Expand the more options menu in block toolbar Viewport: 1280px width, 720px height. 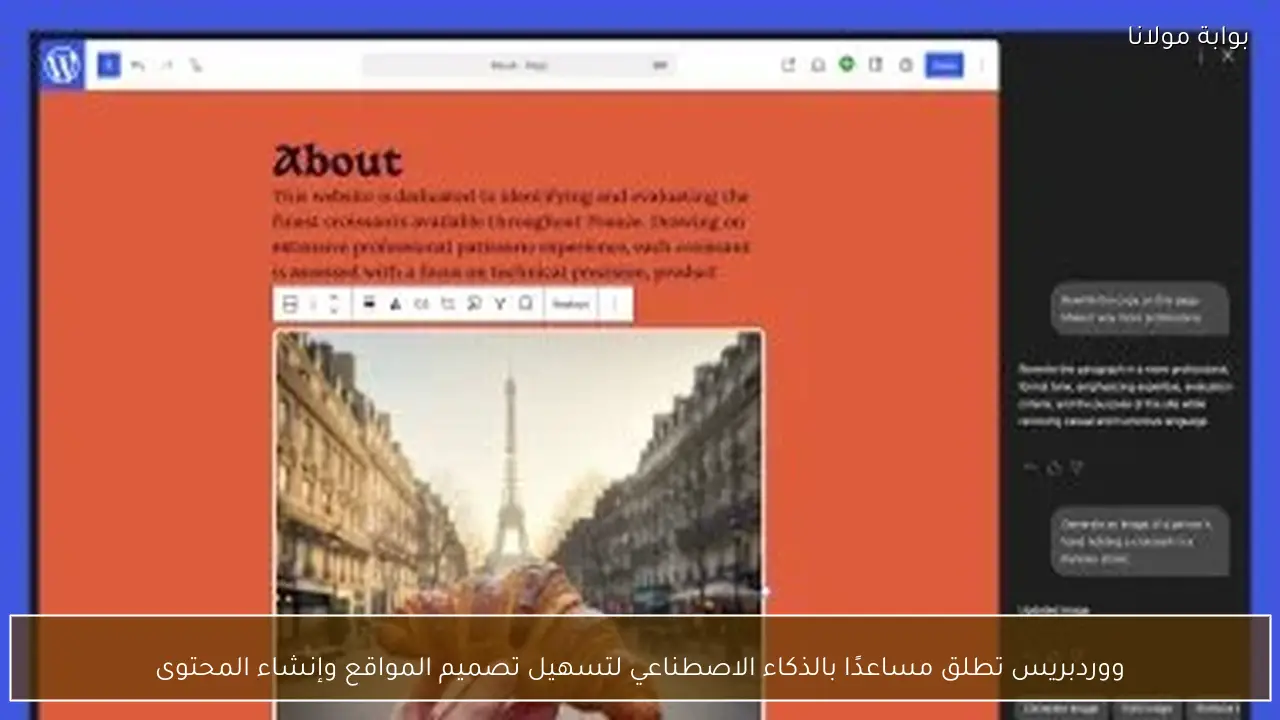point(612,304)
